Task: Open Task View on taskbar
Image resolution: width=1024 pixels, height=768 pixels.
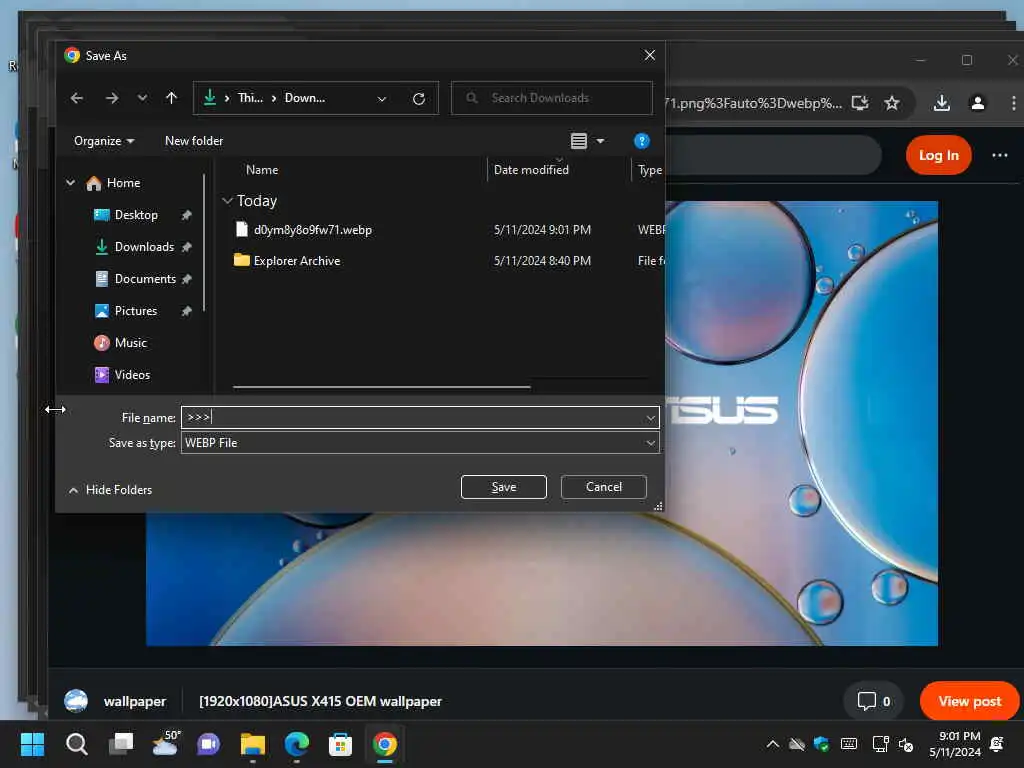Action: [x=120, y=744]
